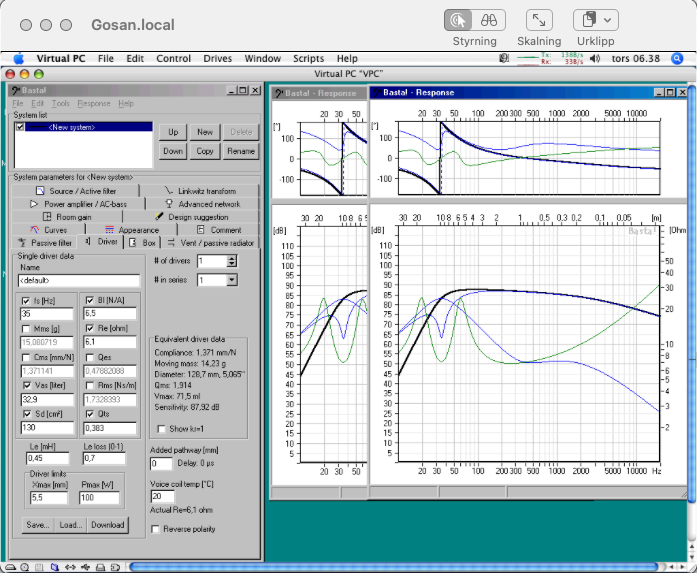Image resolution: width=697 pixels, height=573 pixels.
Task: Click the New system button
Action: tap(205, 132)
